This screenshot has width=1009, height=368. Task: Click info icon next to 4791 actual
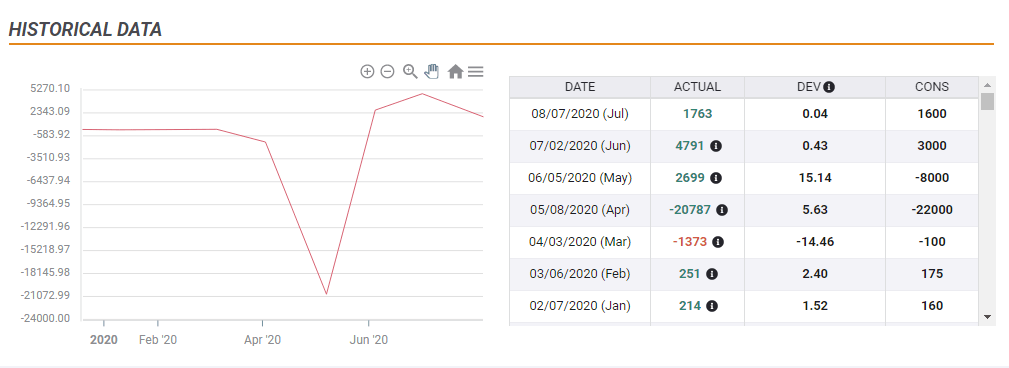716,146
